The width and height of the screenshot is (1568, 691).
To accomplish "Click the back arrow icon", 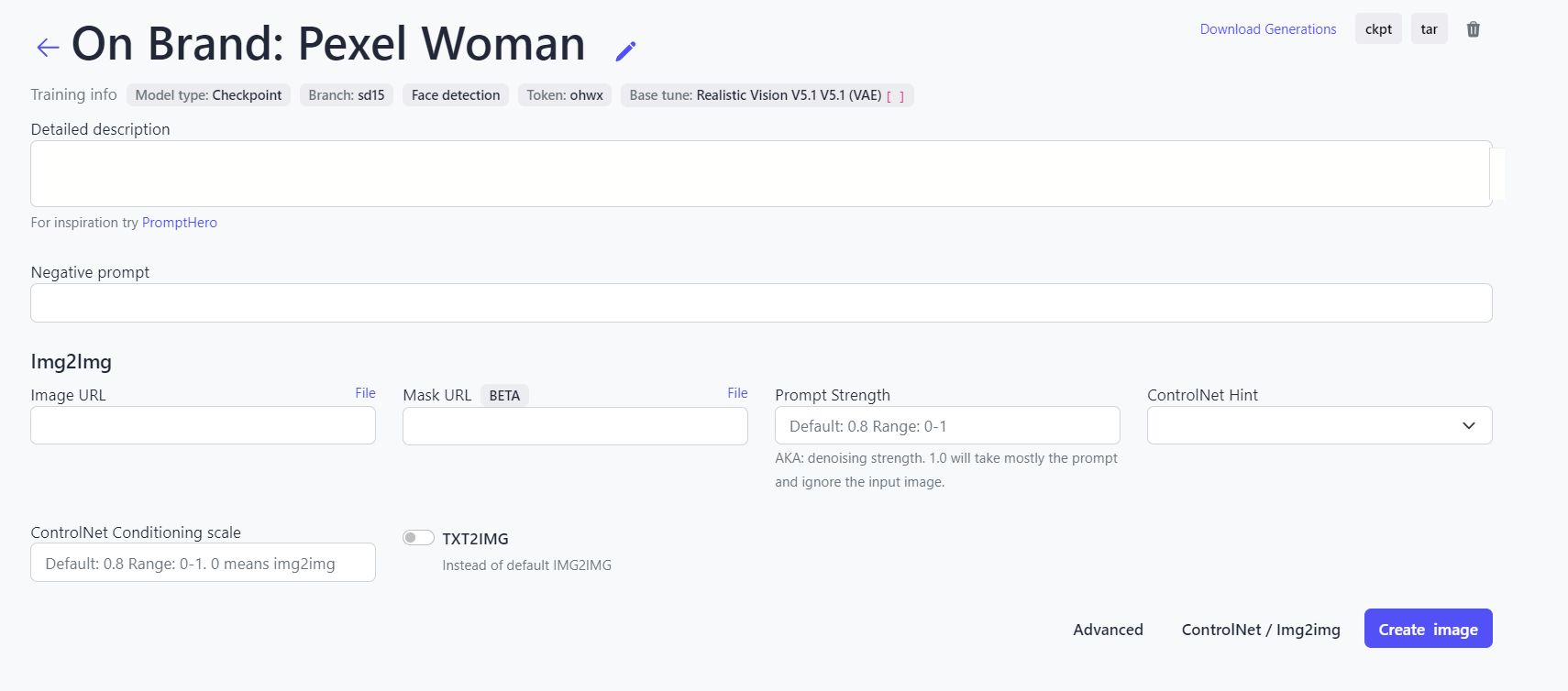I will 48,48.
